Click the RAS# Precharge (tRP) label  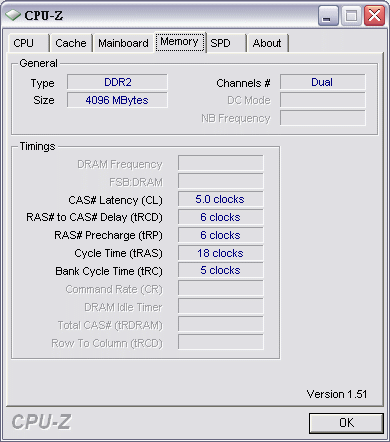[108, 235]
